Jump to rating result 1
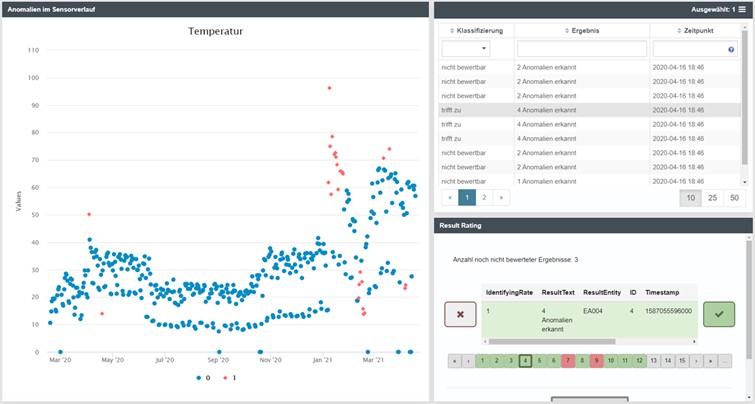This screenshot has height=404, width=755. point(482,361)
